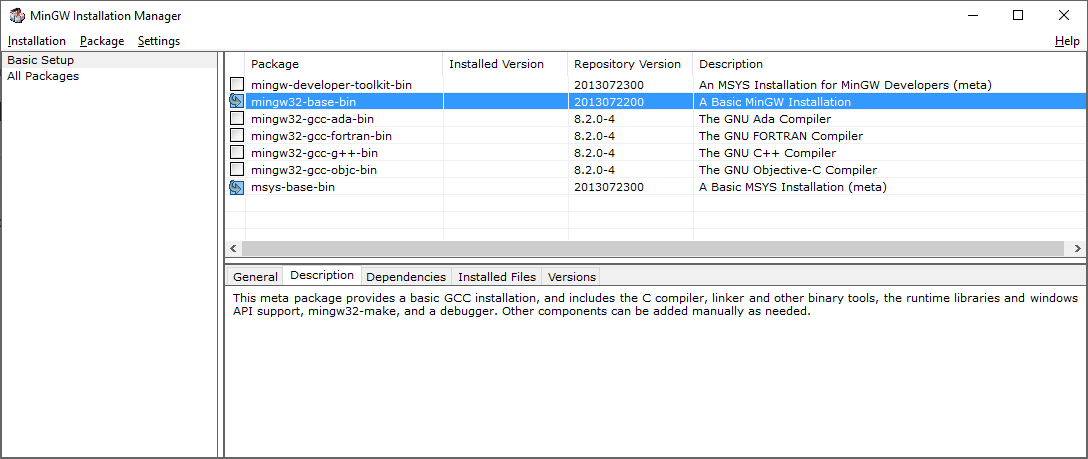The image size is (1088, 459).
Task: Click the package description text in lower pane
Action: point(656,305)
